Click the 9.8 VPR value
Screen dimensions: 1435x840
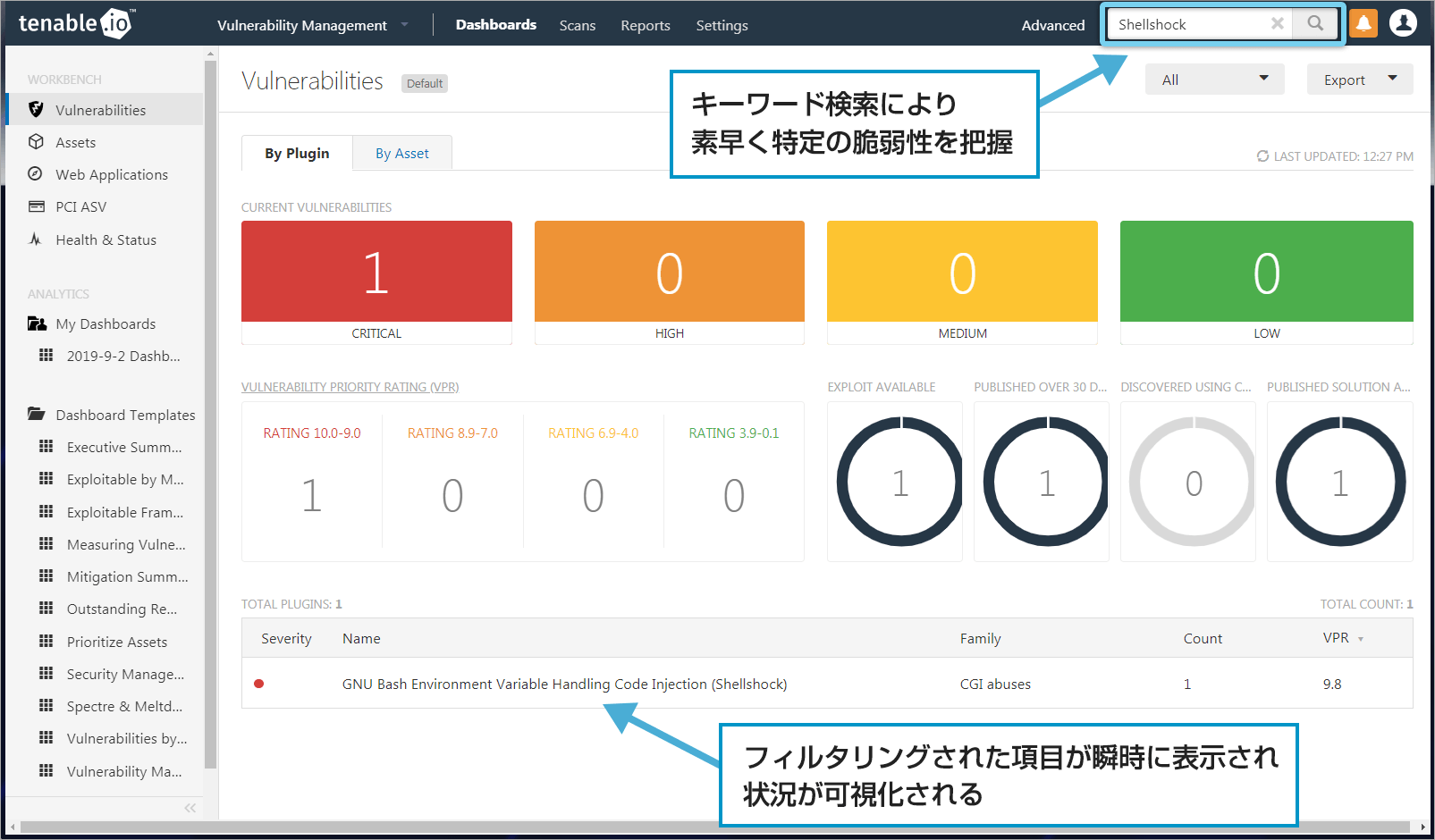tap(1332, 685)
